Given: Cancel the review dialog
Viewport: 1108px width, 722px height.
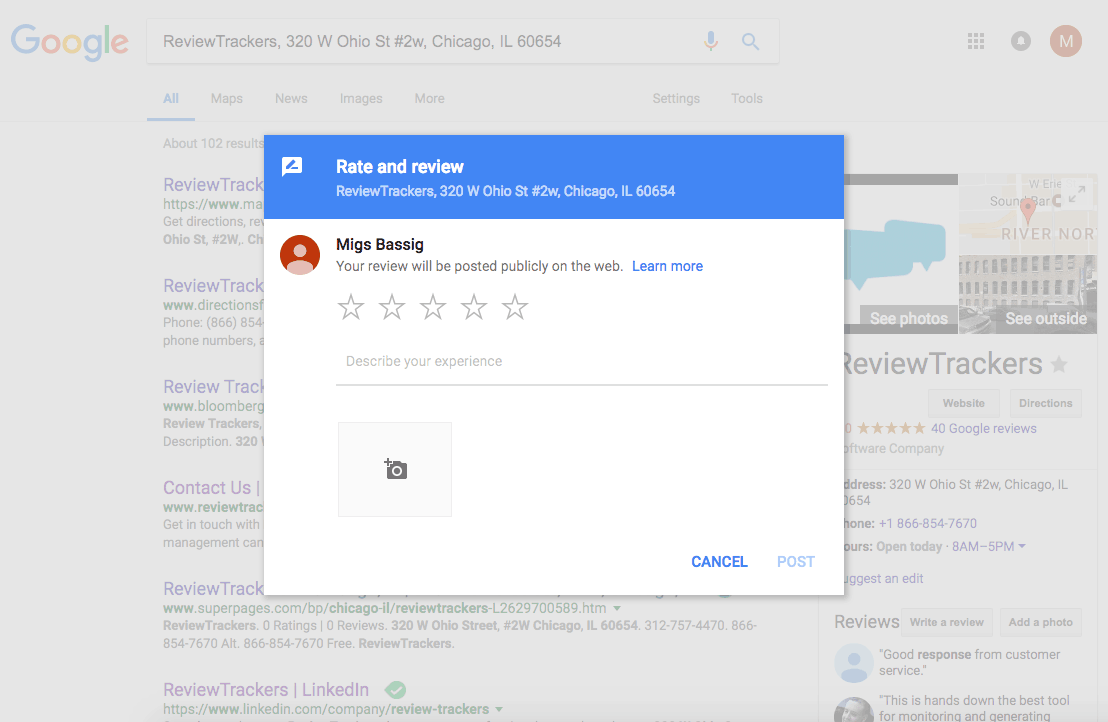Looking at the screenshot, I should 719,562.
